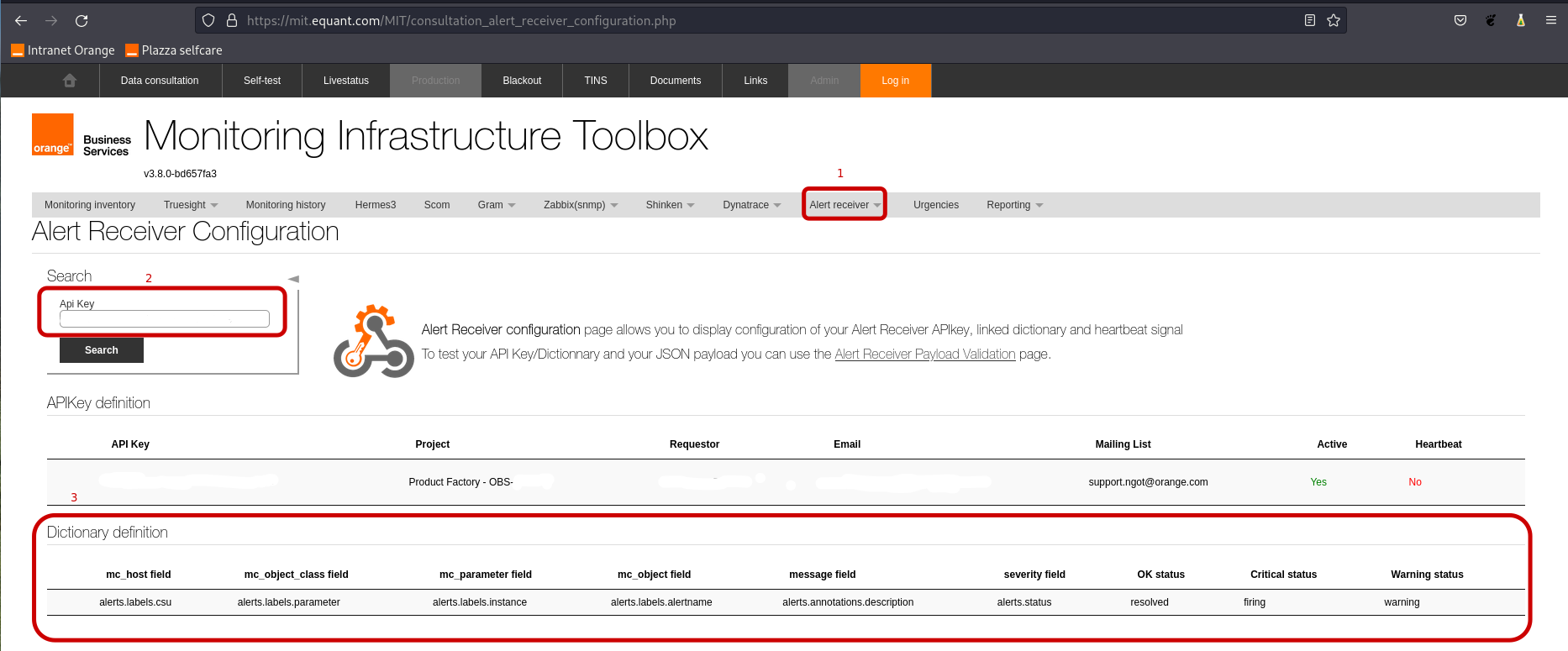Click the Heartbeat value No
This screenshot has height=651, width=1568.
[x=1415, y=482]
